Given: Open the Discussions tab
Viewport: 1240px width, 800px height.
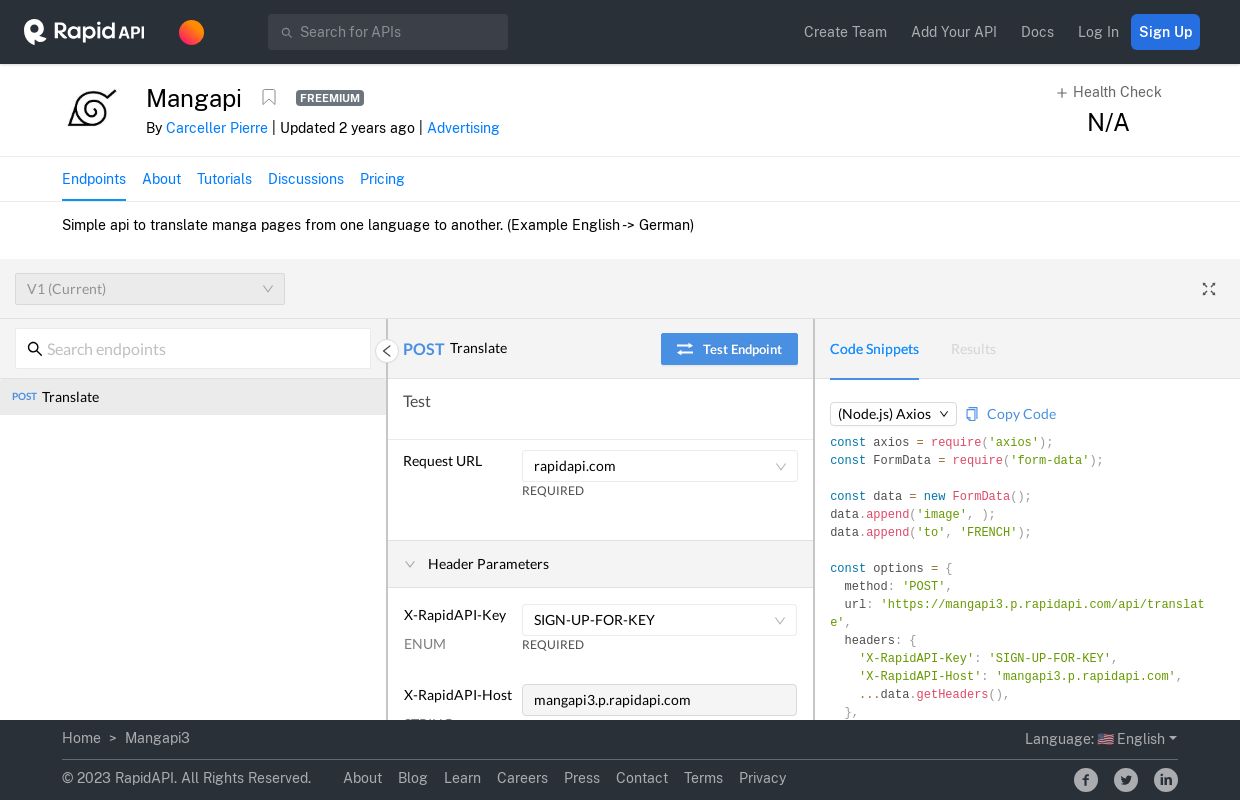Looking at the screenshot, I should point(306,179).
